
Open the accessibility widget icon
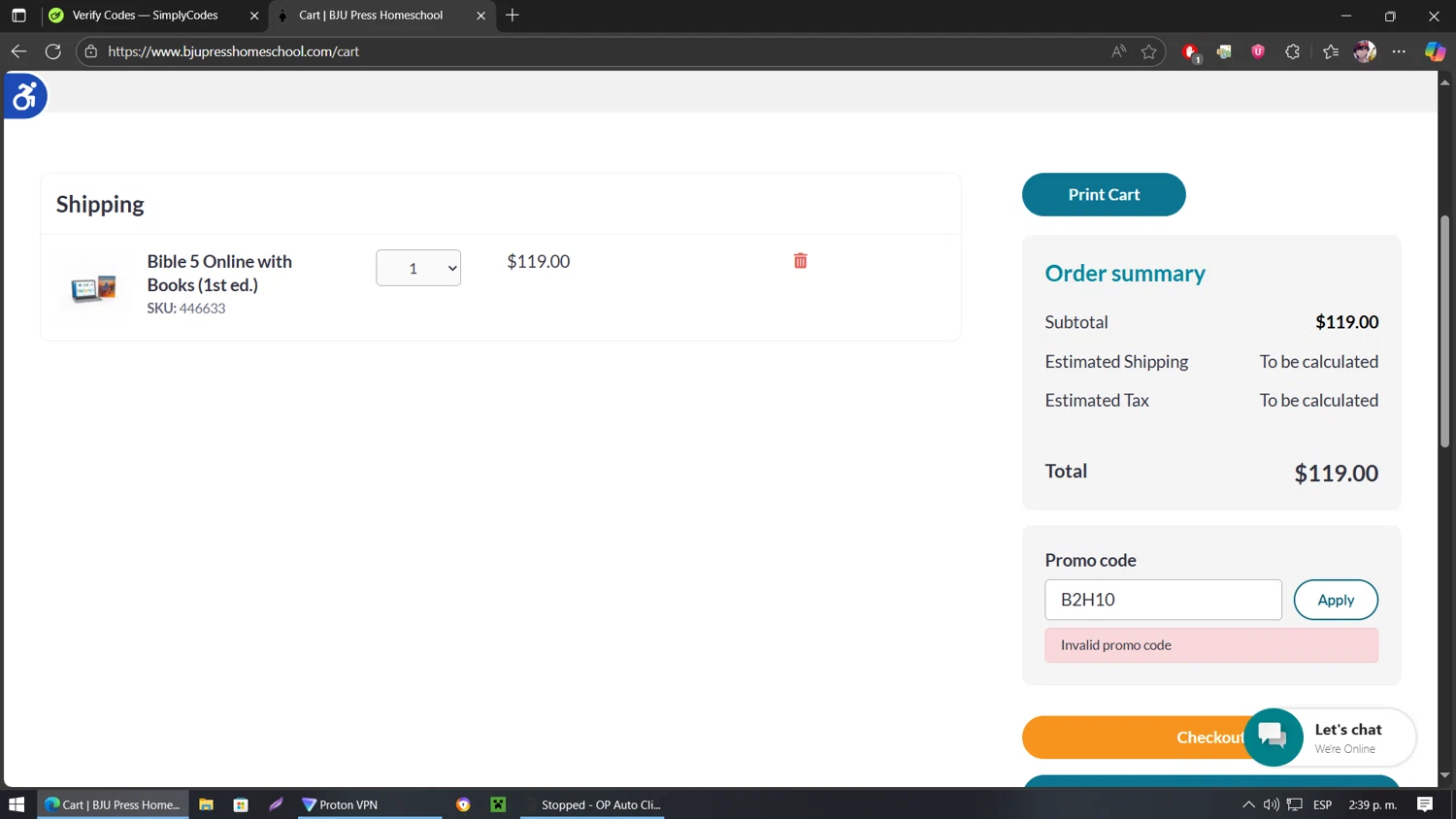[24, 95]
